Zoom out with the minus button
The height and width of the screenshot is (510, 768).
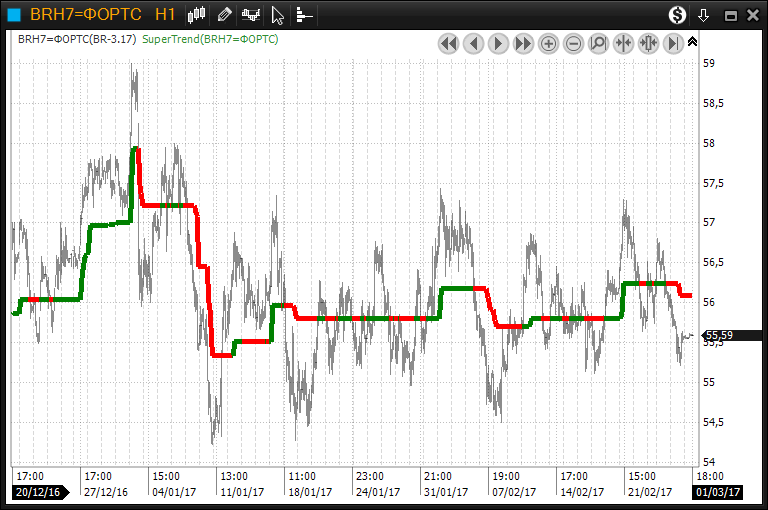tap(573, 43)
